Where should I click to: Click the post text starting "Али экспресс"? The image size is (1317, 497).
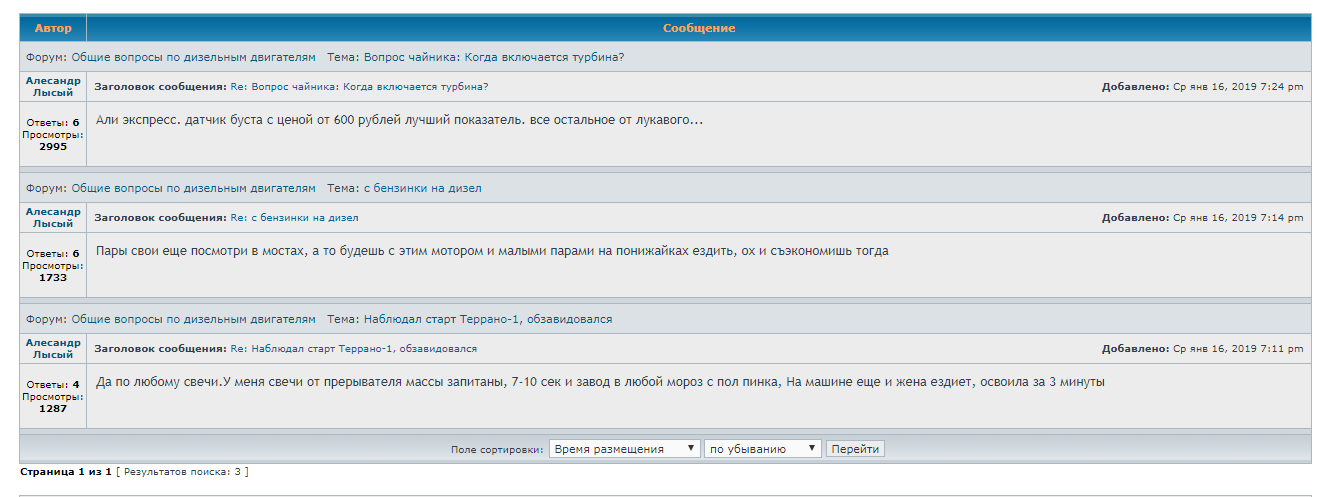pyautogui.click(x=399, y=120)
